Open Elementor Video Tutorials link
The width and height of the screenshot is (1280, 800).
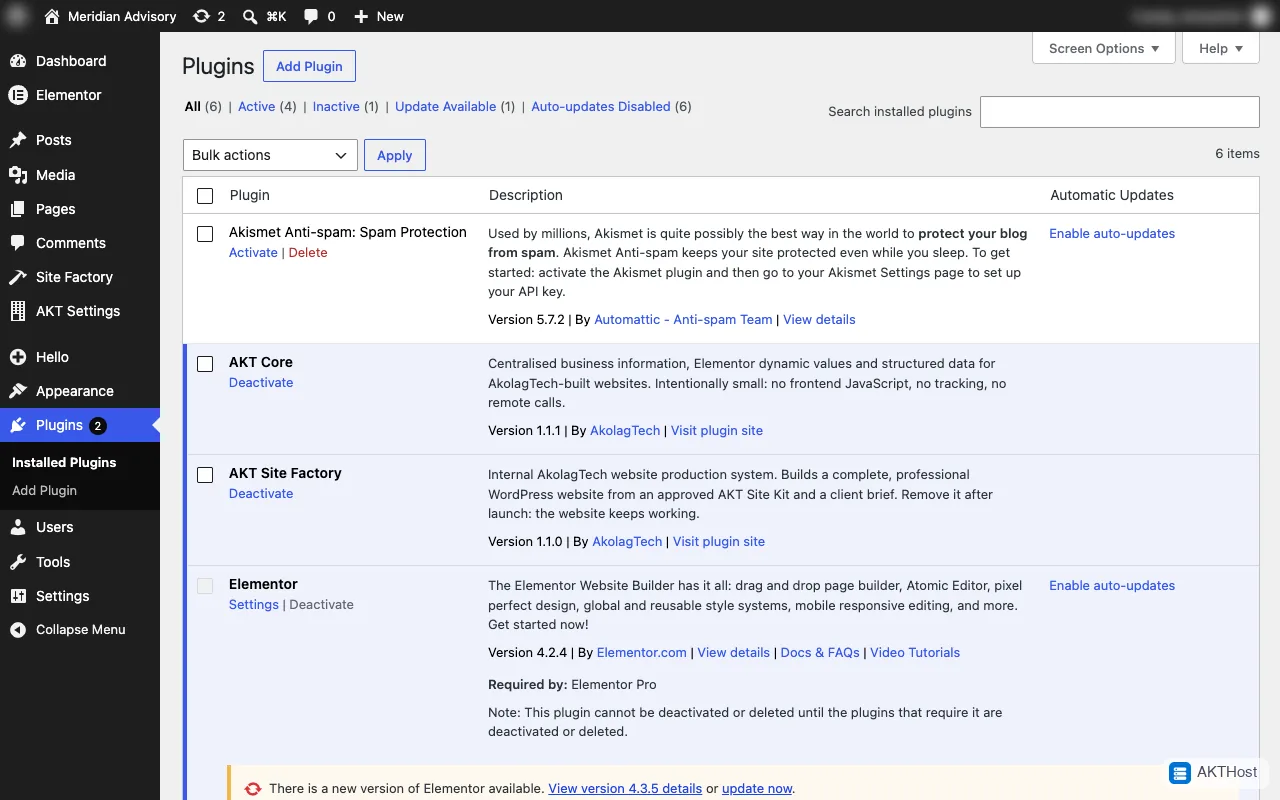coord(915,652)
